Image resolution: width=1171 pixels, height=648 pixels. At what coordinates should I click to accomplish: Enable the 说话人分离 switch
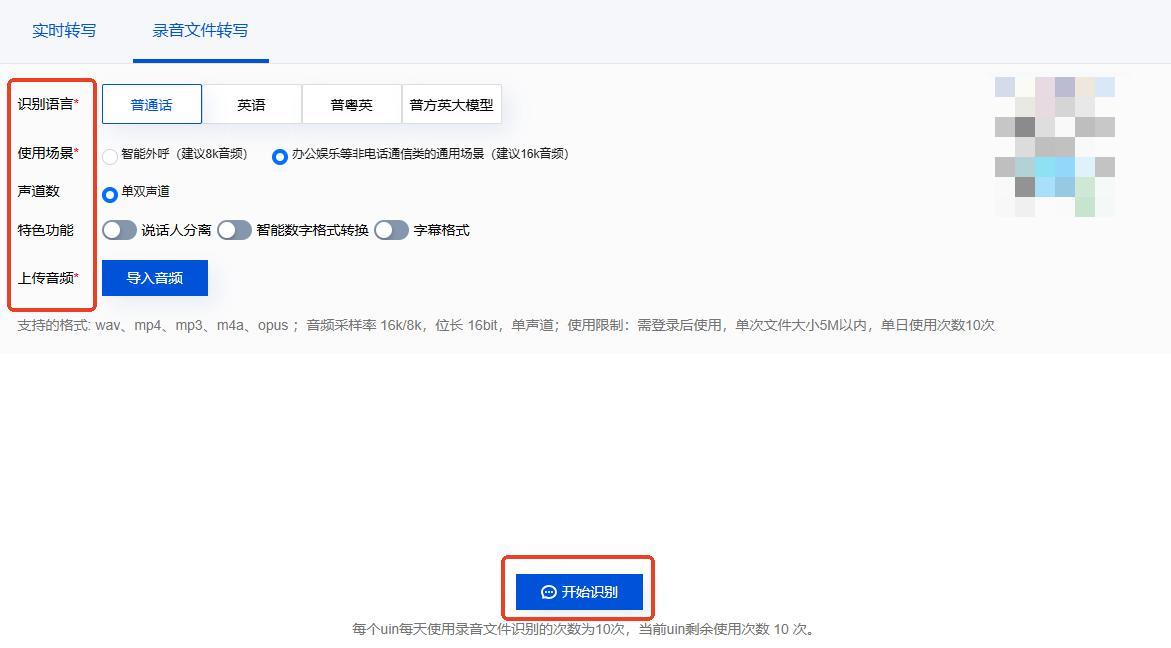coord(119,230)
